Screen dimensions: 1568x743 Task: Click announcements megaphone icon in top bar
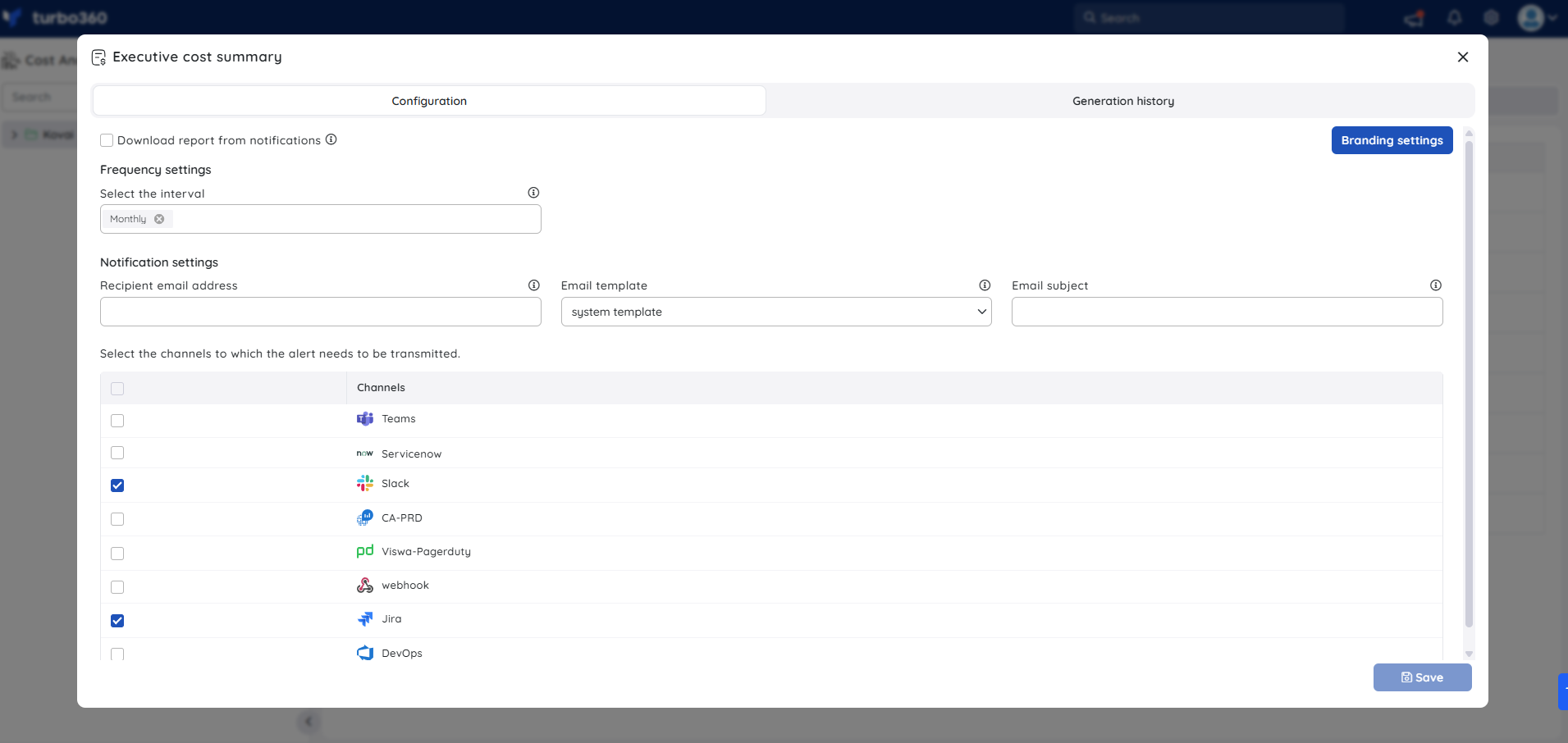[1415, 18]
